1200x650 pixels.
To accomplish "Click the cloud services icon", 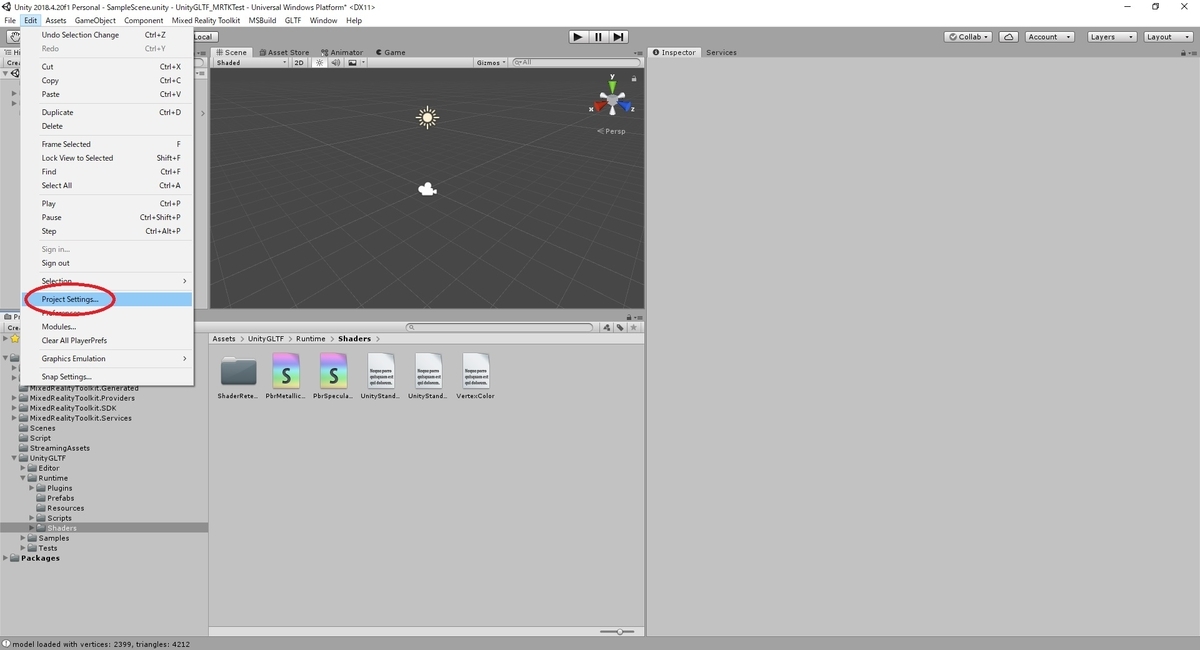I will click(1009, 37).
